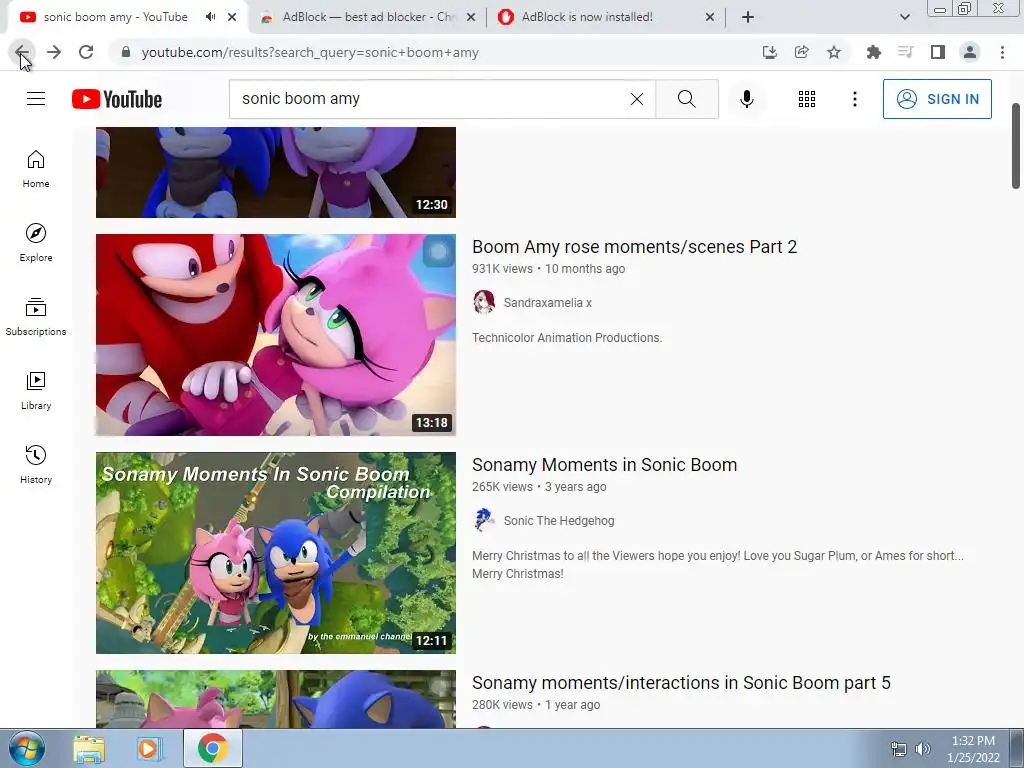Go back using the browser back arrow
The width and height of the screenshot is (1024, 768).
[22, 52]
